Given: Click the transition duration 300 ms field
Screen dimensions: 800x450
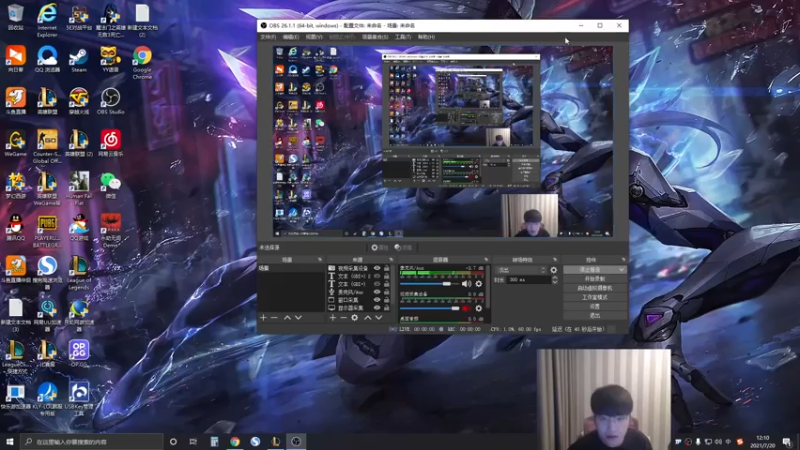Looking at the screenshot, I should [x=529, y=280].
